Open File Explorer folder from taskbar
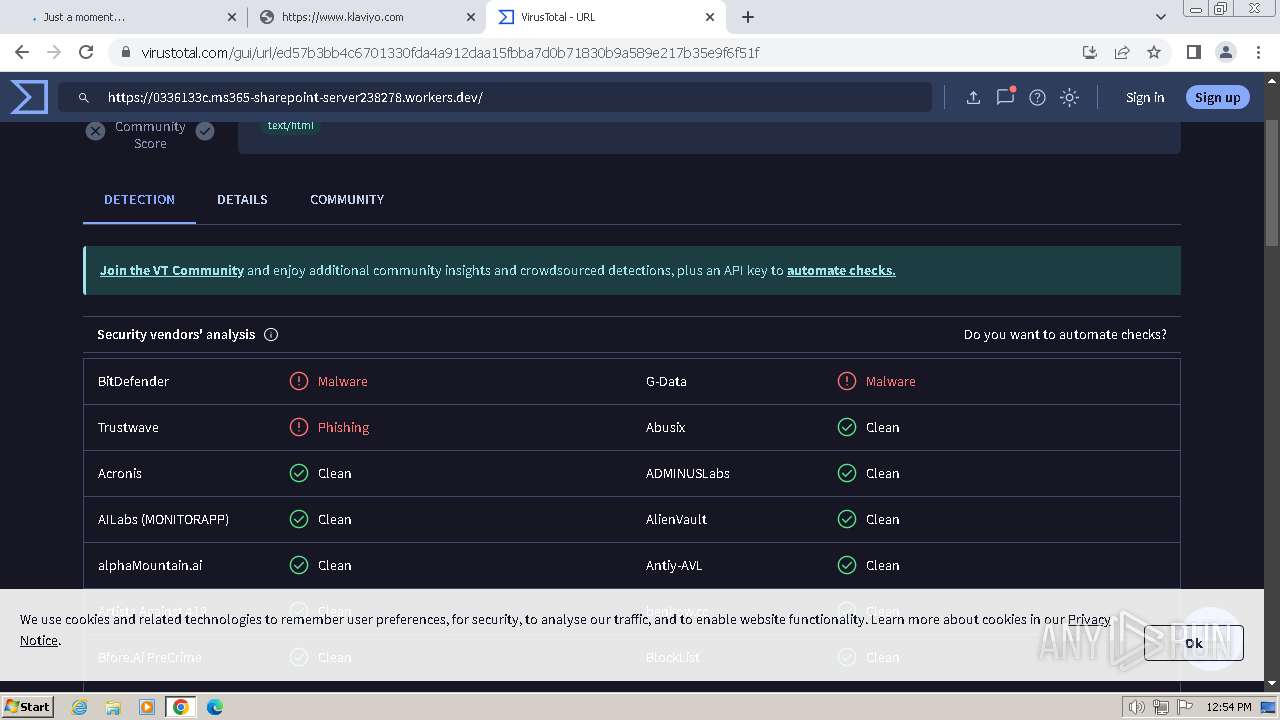This screenshot has width=1280, height=720. tap(113, 707)
